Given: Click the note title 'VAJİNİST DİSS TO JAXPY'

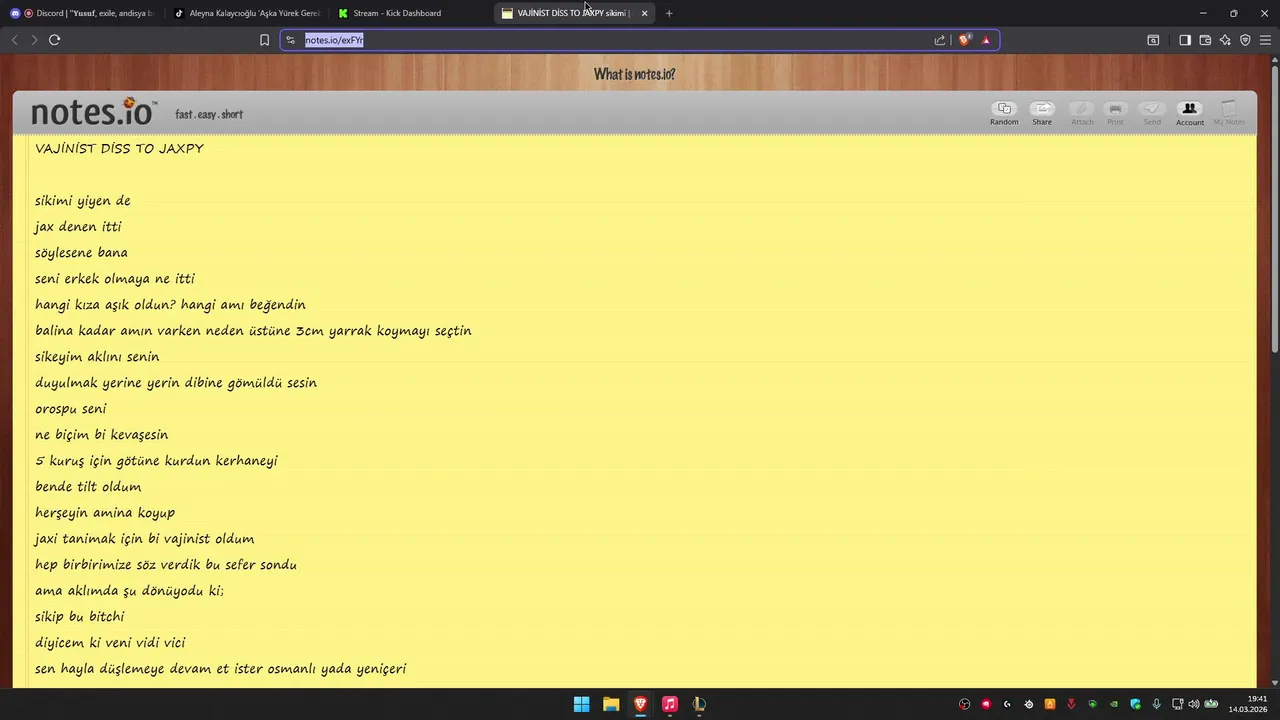Looking at the screenshot, I should tap(119, 148).
